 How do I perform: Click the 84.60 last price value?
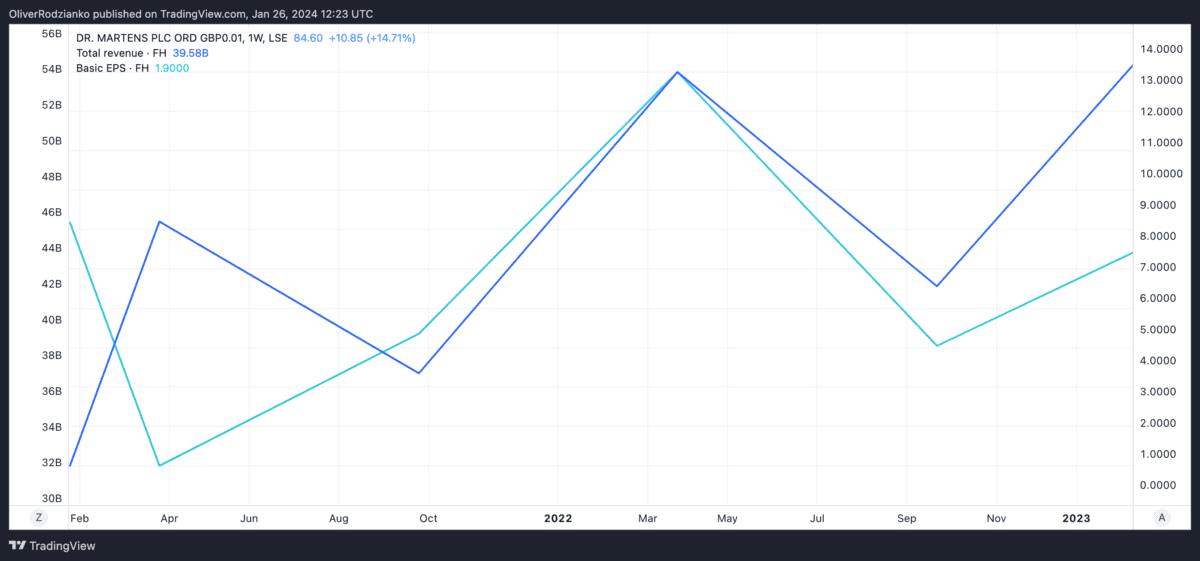click(x=308, y=38)
